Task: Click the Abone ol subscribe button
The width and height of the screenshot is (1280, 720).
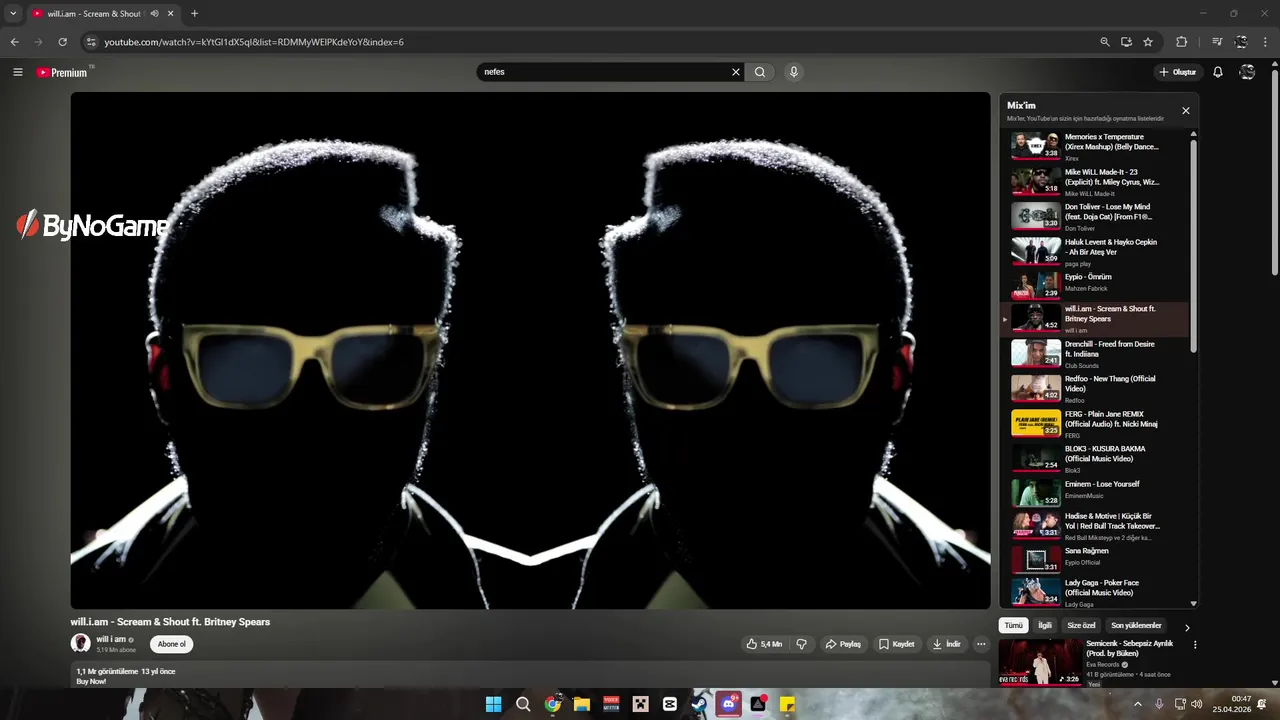Action: (171, 644)
